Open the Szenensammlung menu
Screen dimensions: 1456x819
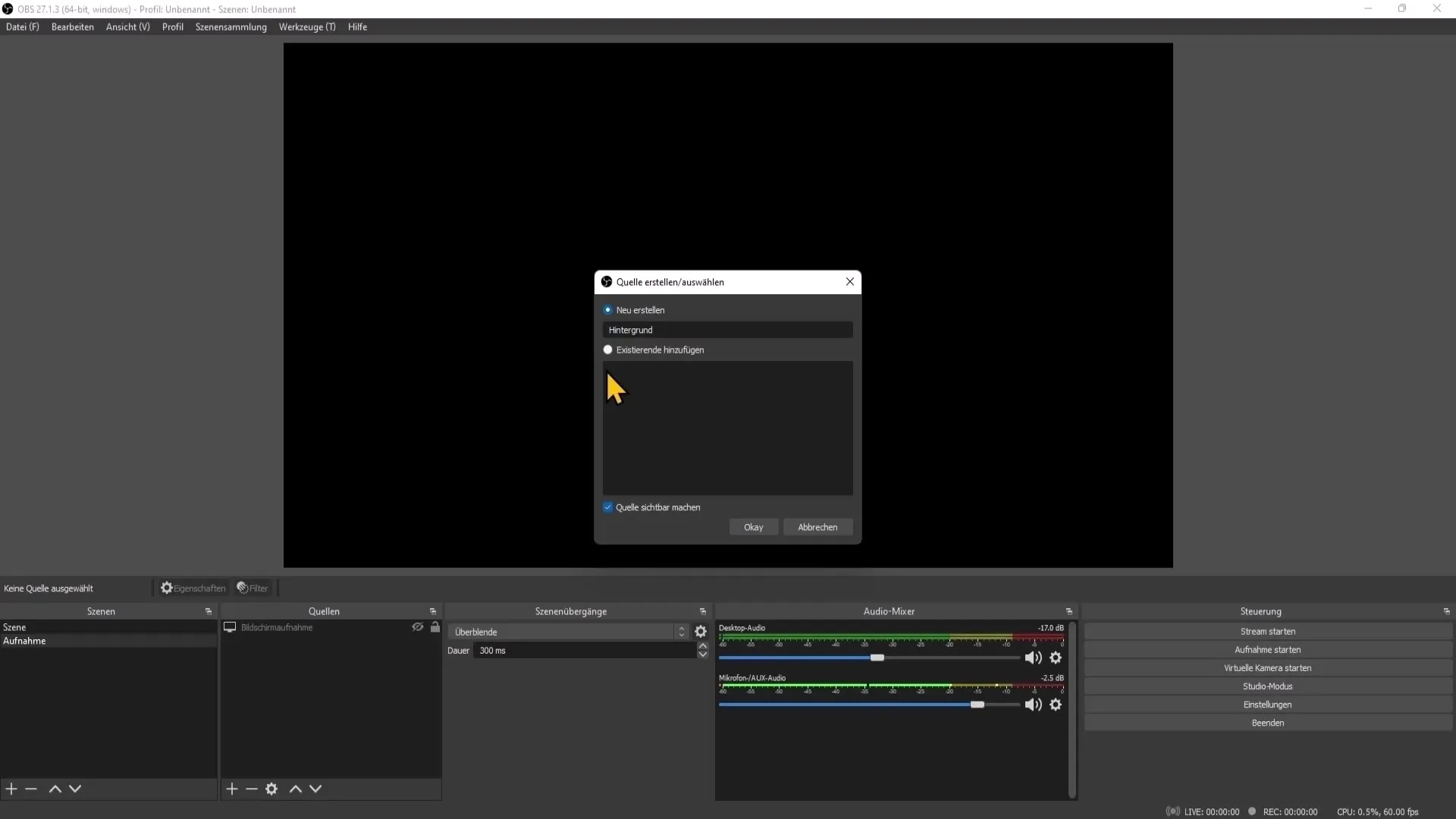pos(231,27)
